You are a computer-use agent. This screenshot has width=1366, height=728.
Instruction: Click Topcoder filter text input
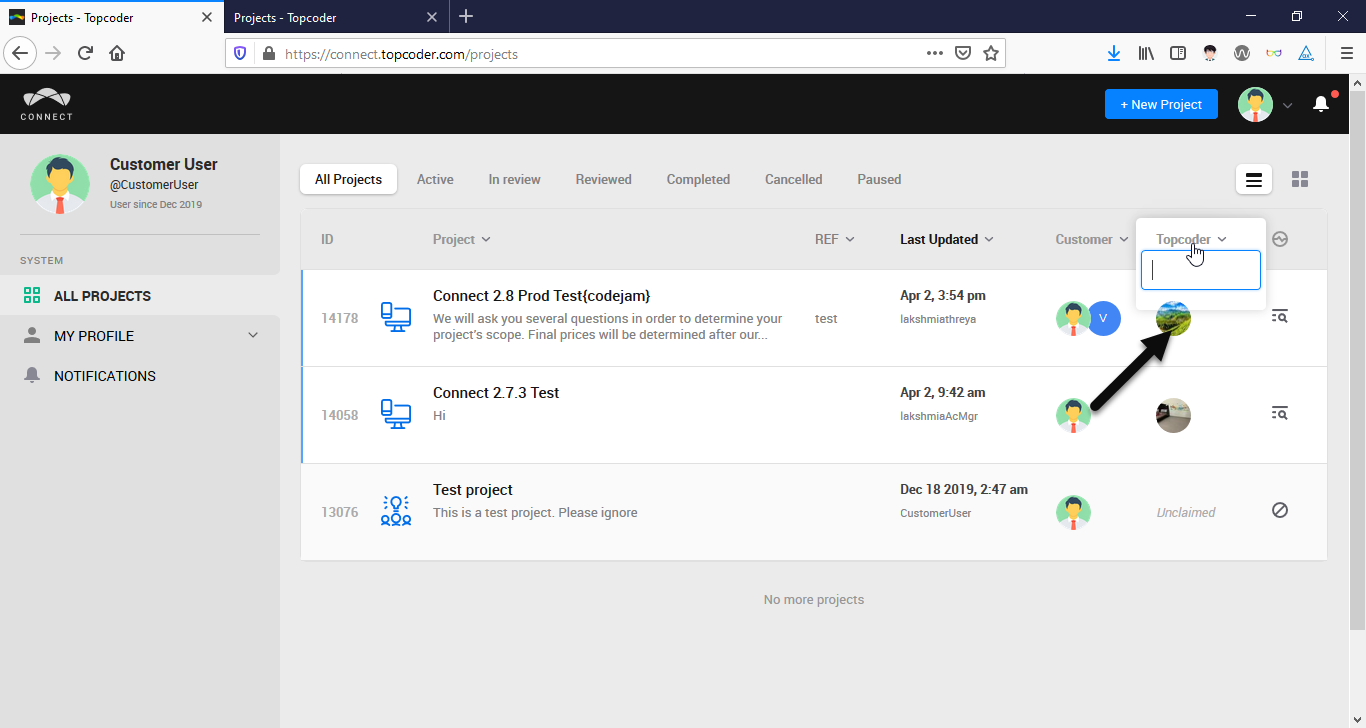point(1200,270)
